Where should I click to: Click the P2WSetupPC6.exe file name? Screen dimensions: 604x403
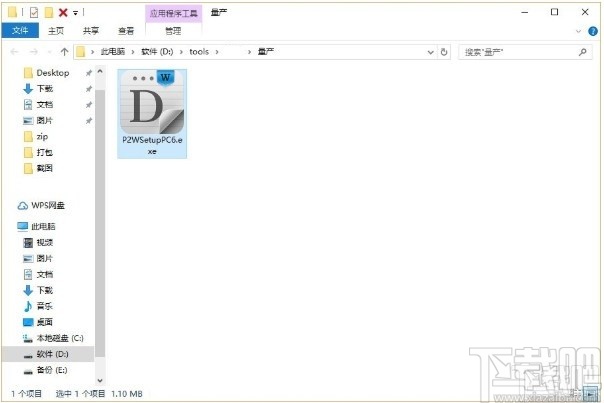152,146
